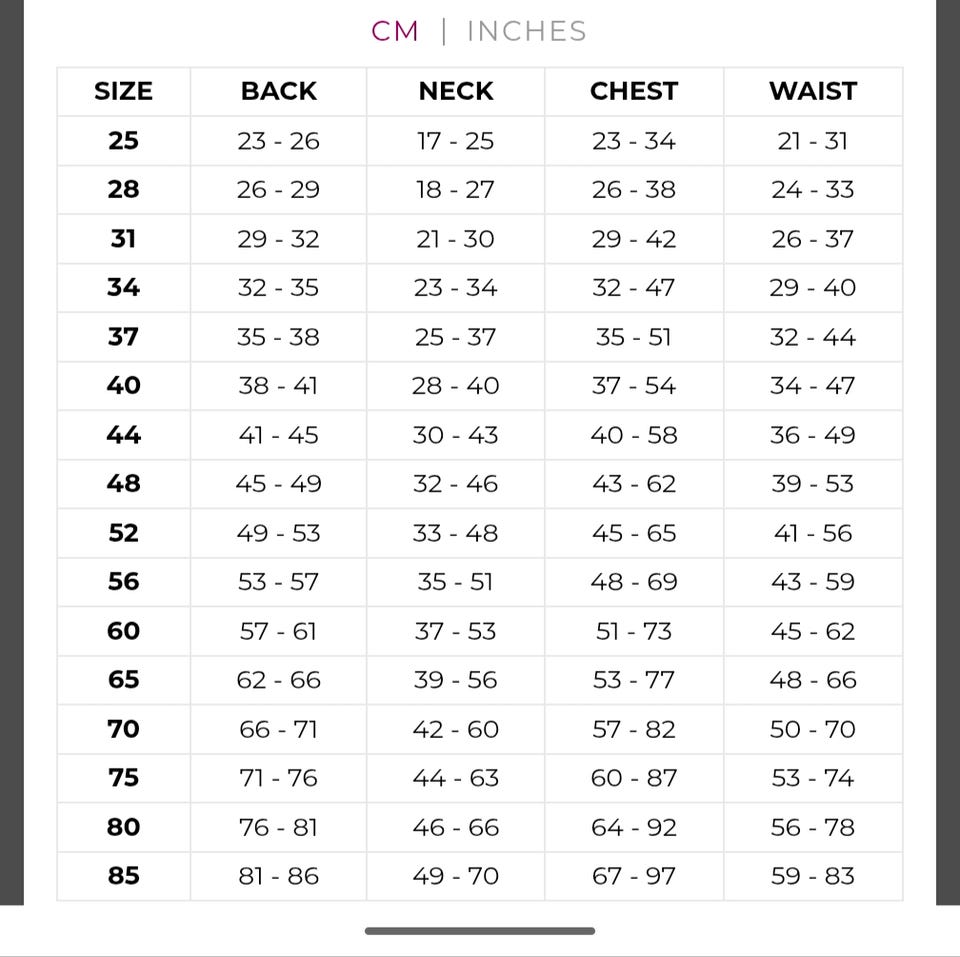Select the SIZE column header

point(123,91)
